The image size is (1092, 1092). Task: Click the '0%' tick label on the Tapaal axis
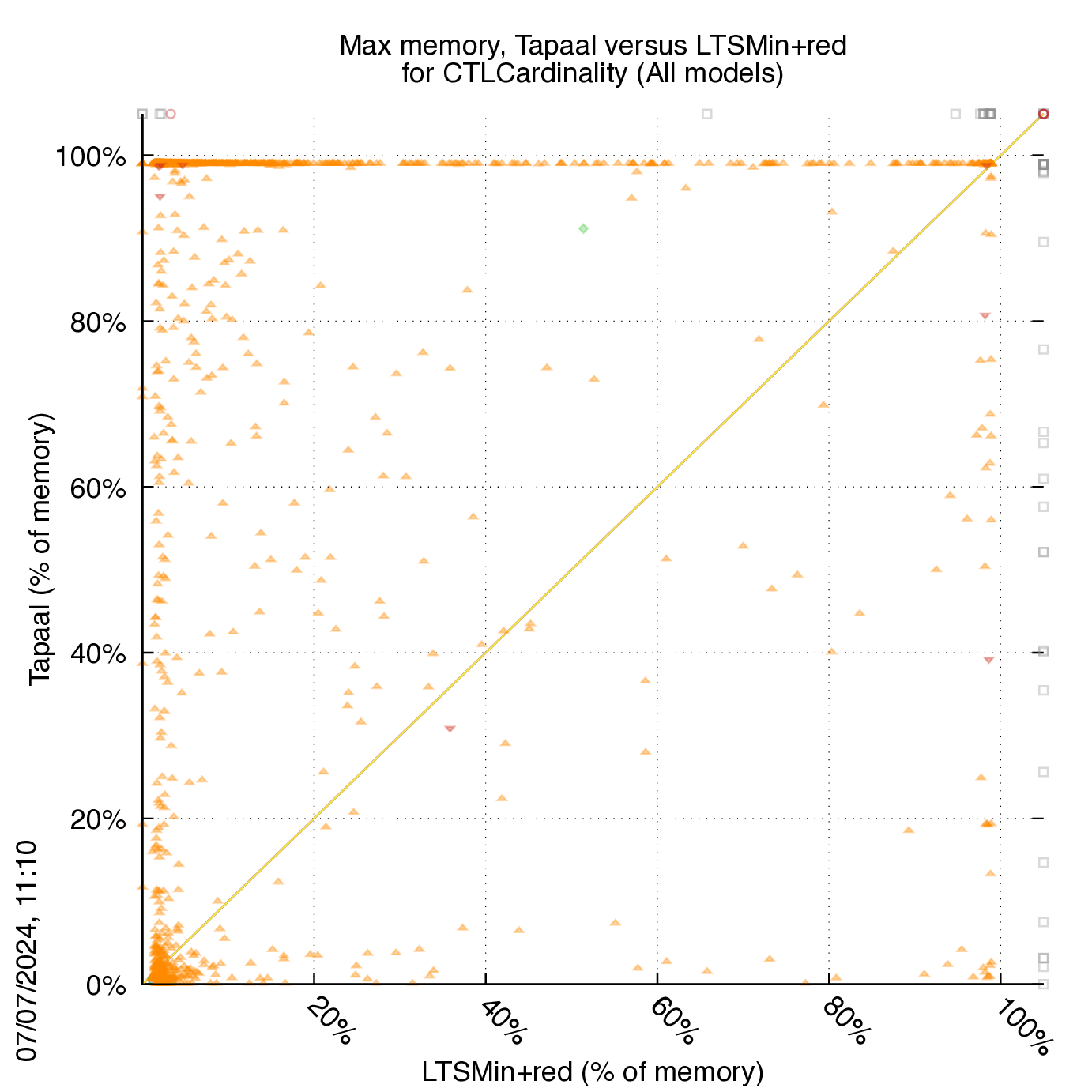(106, 986)
